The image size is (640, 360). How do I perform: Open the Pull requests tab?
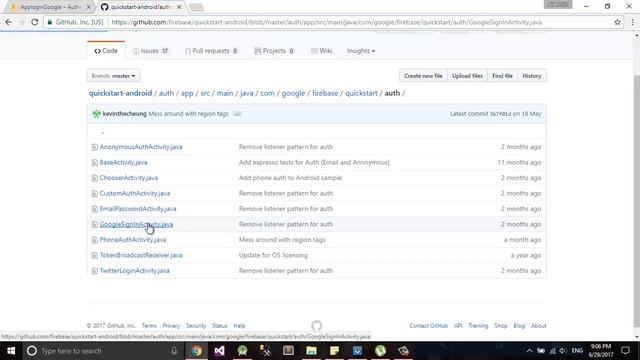pos(211,51)
